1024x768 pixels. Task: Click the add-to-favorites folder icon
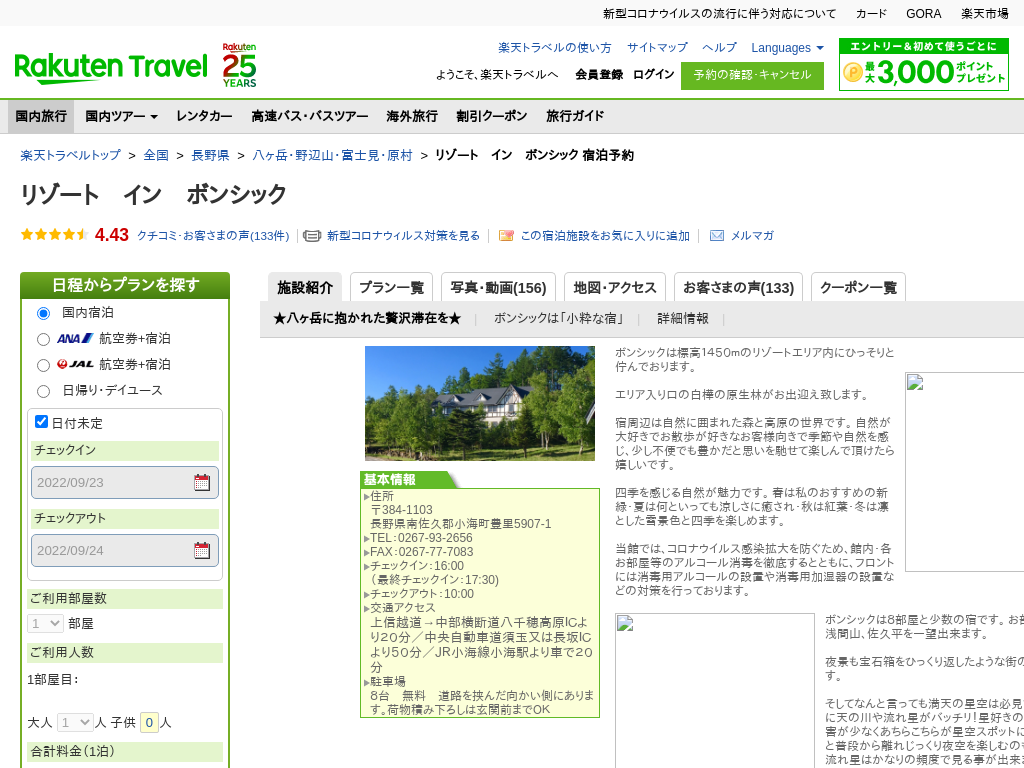[506, 236]
